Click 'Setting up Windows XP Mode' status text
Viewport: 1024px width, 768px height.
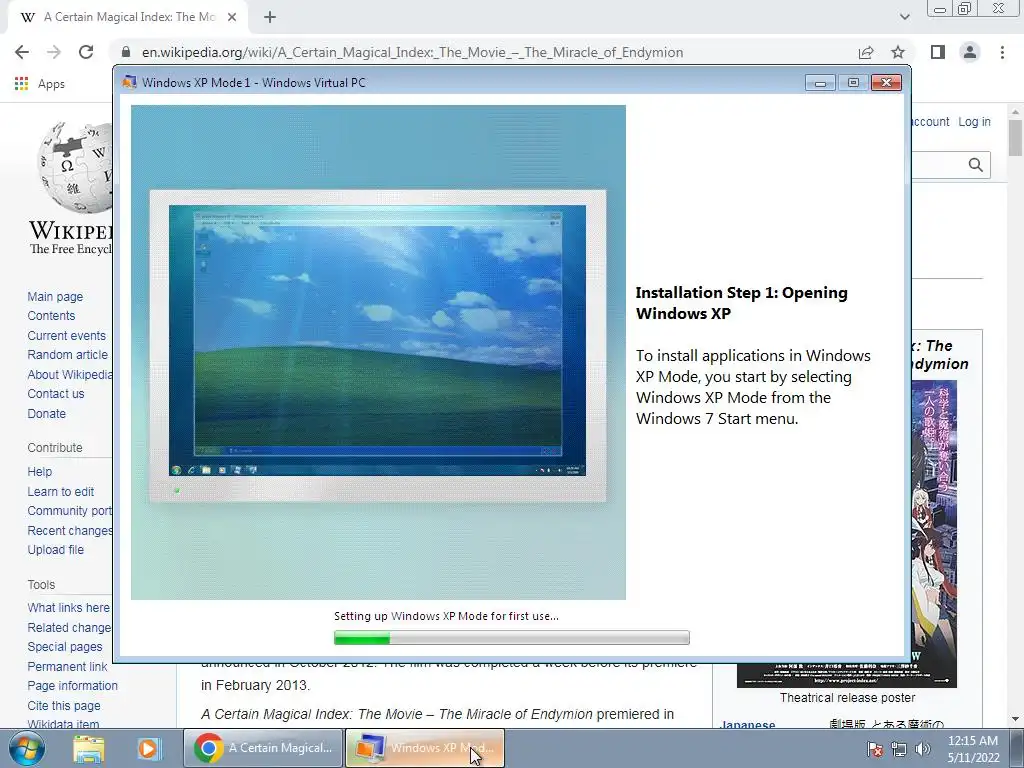446,616
